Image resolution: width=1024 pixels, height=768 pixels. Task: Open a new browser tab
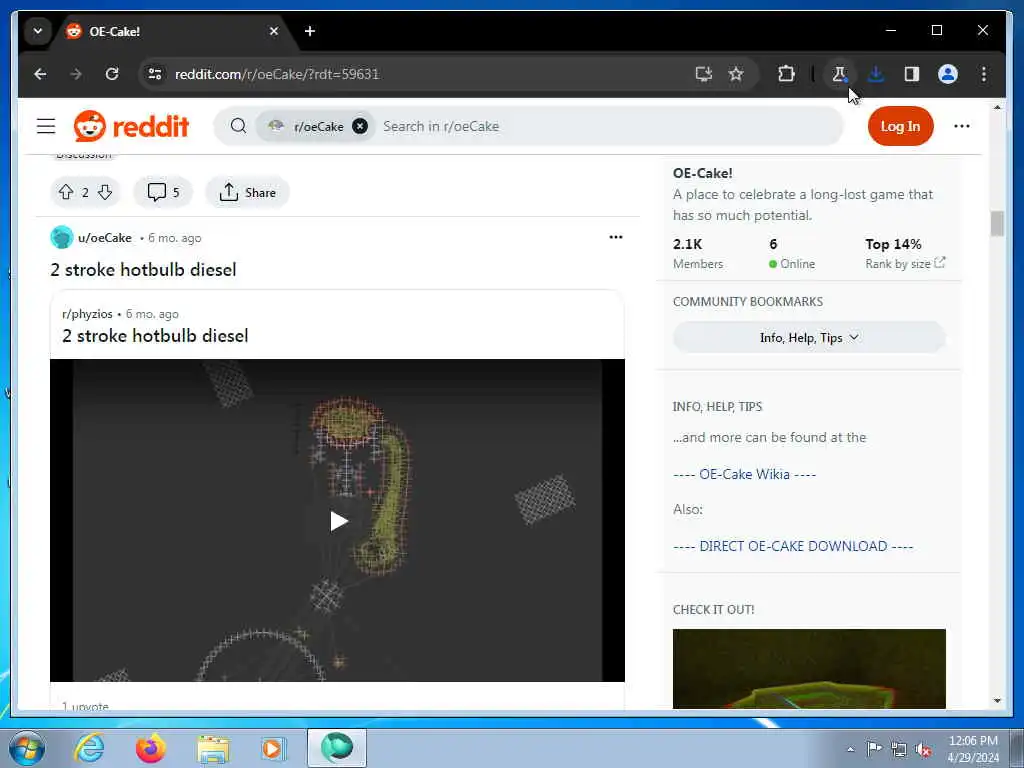click(x=310, y=31)
